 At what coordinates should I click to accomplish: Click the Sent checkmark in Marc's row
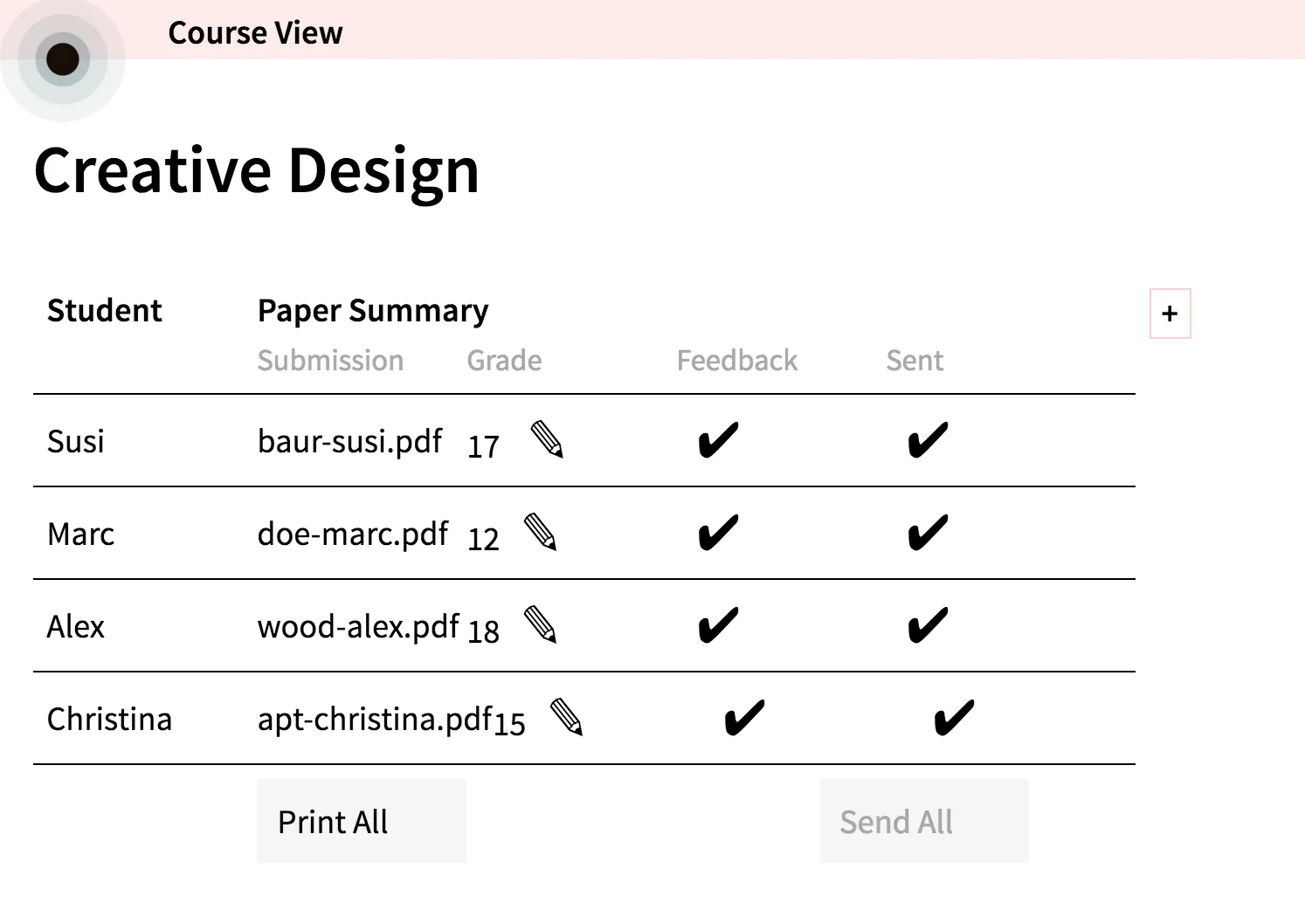point(928,533)
